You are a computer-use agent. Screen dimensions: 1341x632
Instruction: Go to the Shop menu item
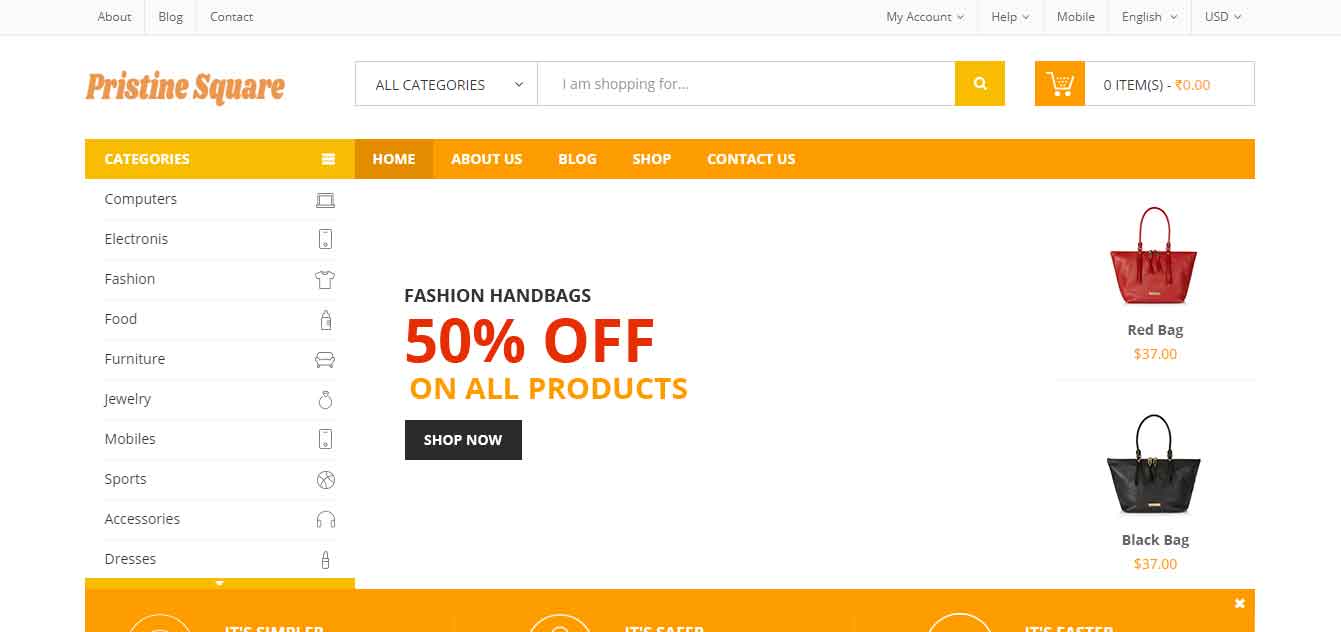[652, 159]
